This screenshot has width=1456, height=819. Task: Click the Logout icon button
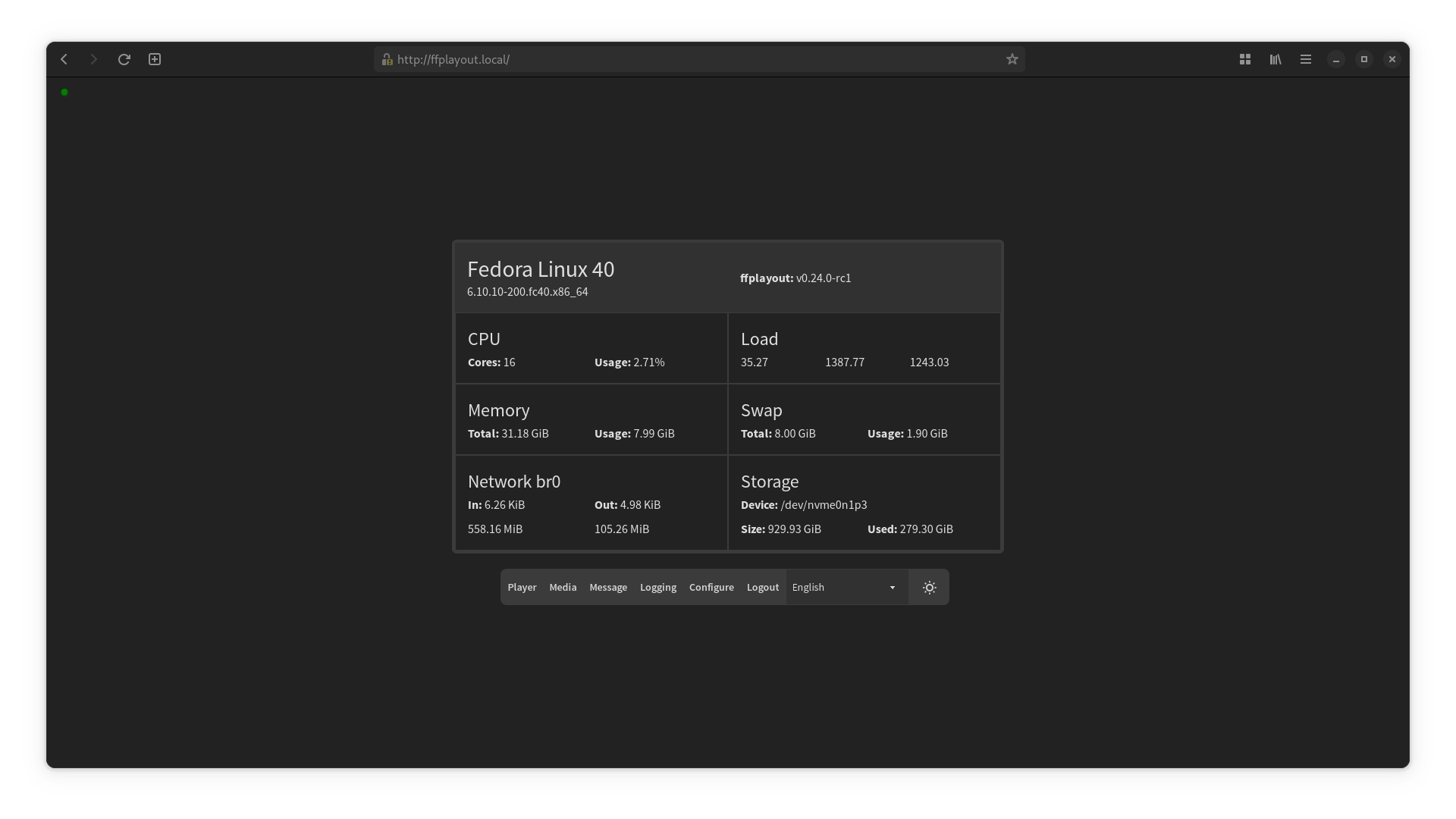click(x=763, y=587)
